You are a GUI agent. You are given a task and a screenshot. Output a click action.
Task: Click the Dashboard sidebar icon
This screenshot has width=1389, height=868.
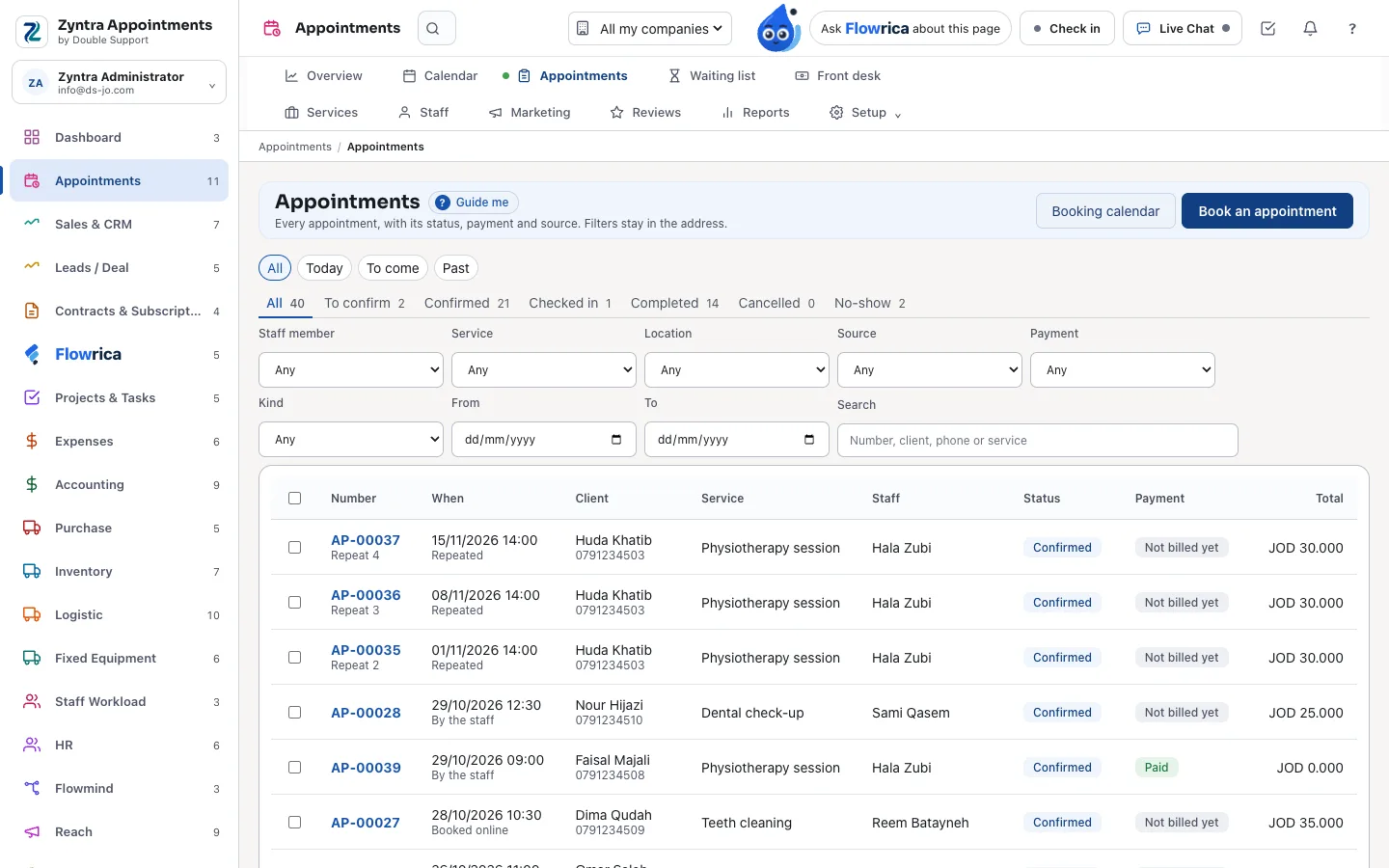[32, 137]
